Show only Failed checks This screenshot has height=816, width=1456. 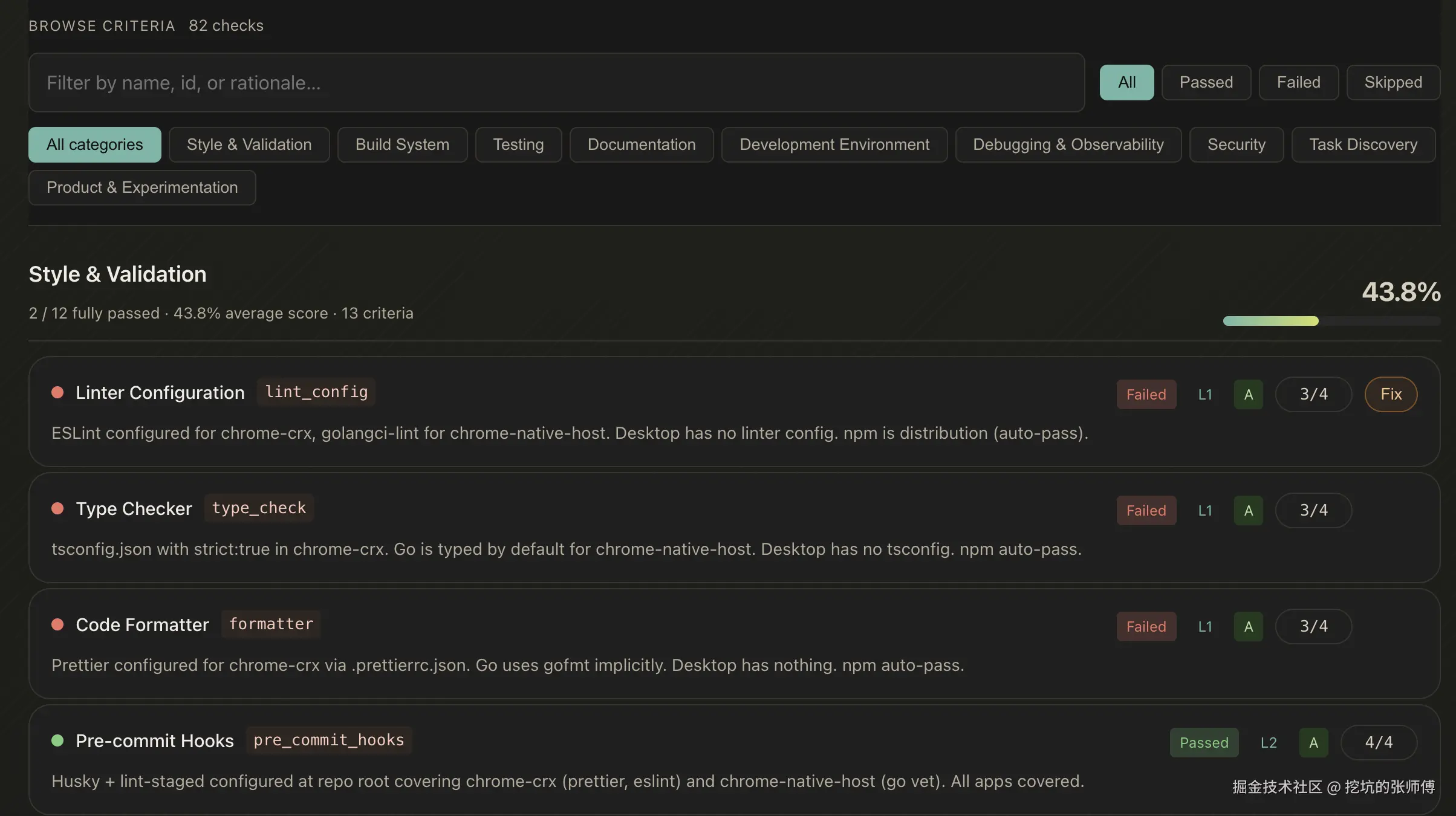click(1298, 82)
